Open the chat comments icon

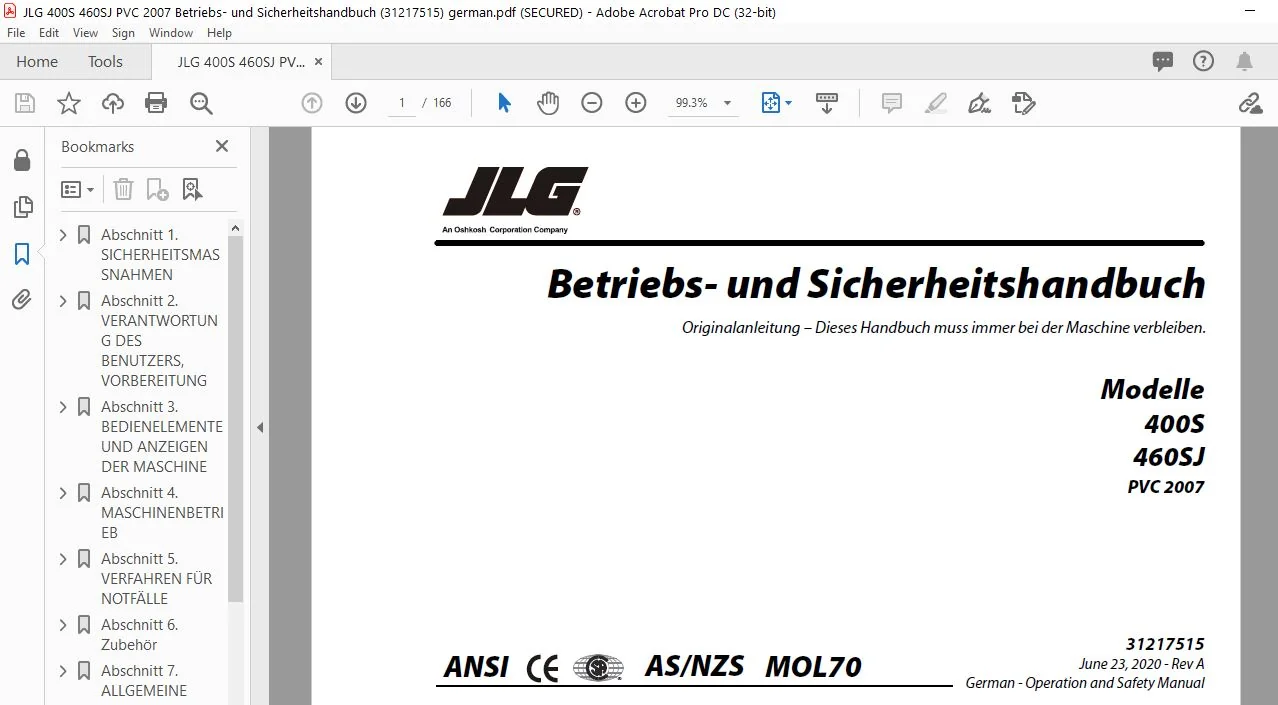(x=1163, y=61)
